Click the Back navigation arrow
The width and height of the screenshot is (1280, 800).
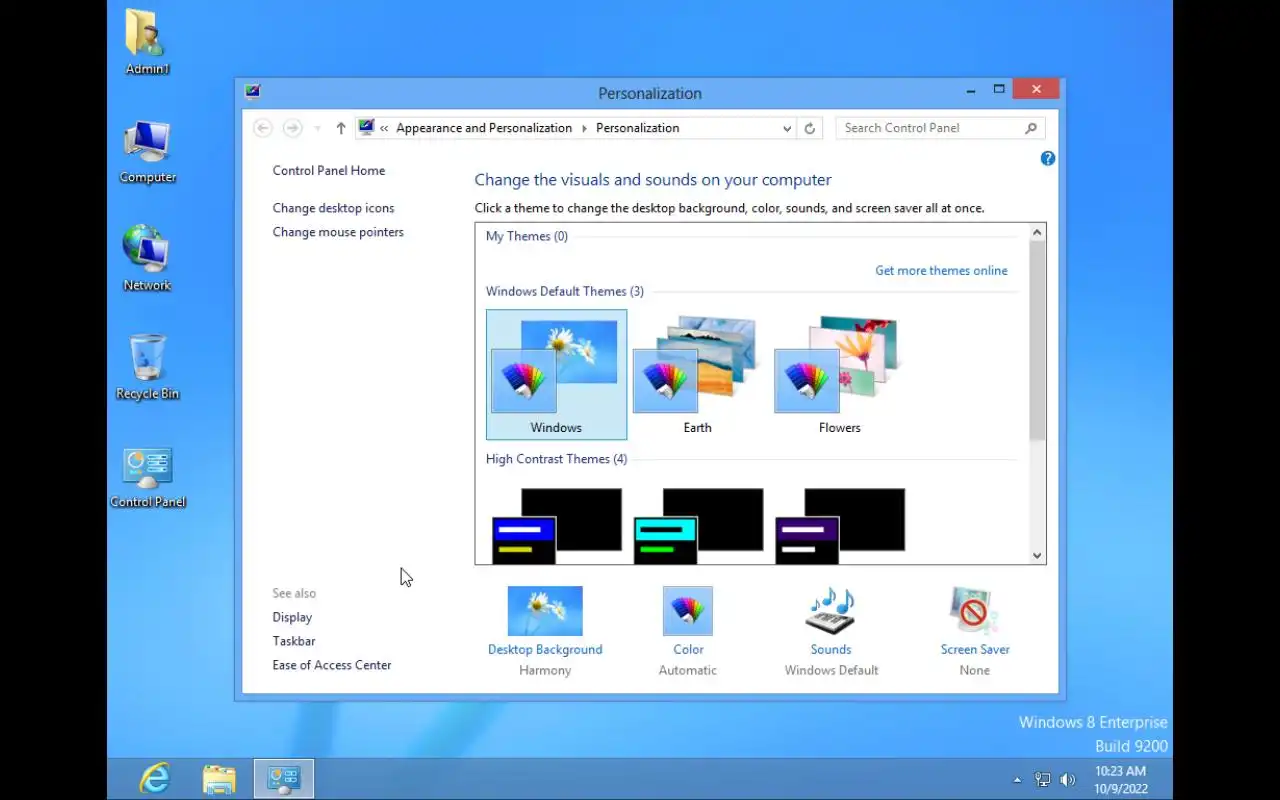pyautogui.click(x=263, y=128)
